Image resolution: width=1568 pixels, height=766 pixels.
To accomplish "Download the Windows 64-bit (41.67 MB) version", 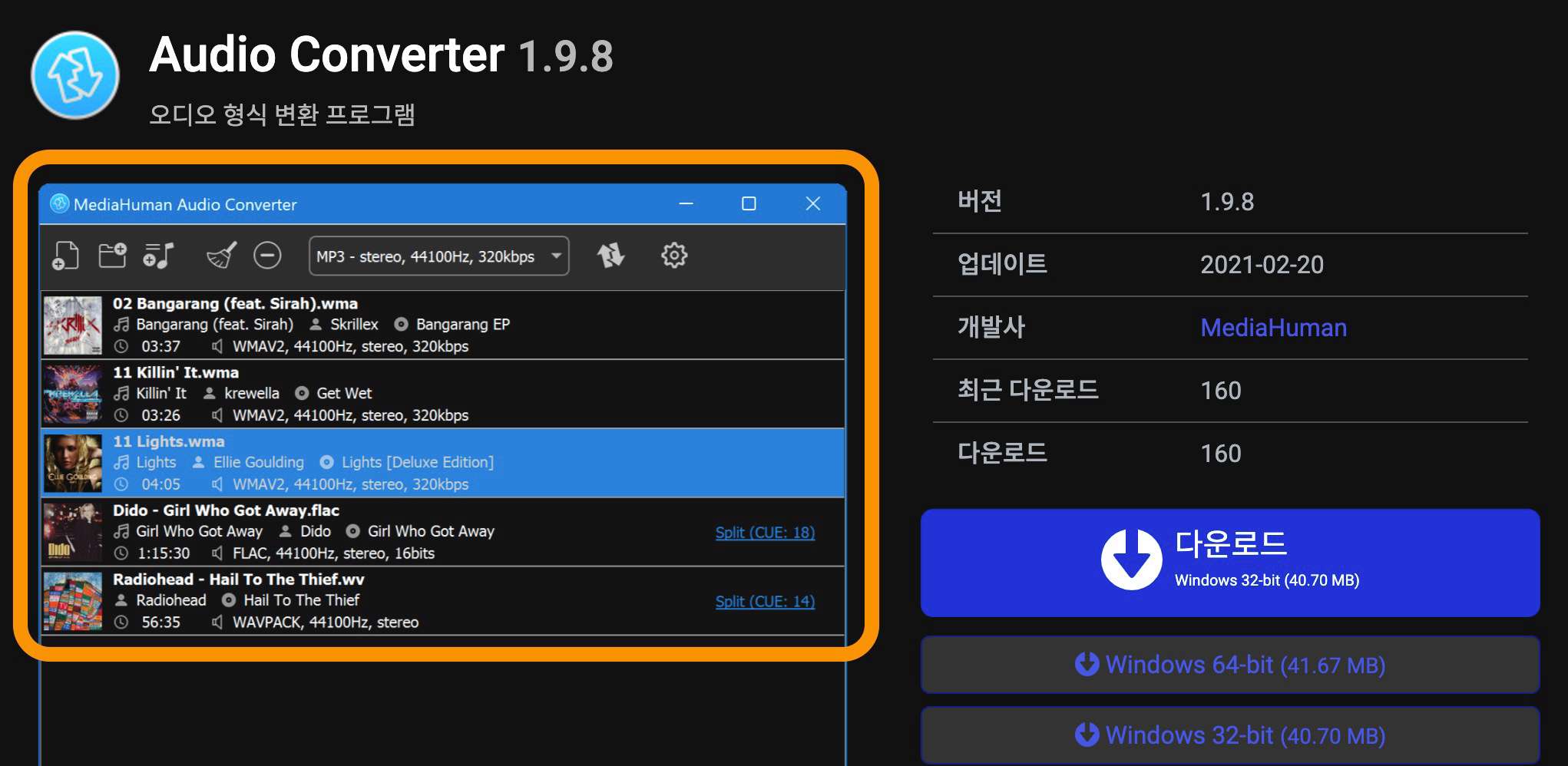I will click(x=1230, y=665).
